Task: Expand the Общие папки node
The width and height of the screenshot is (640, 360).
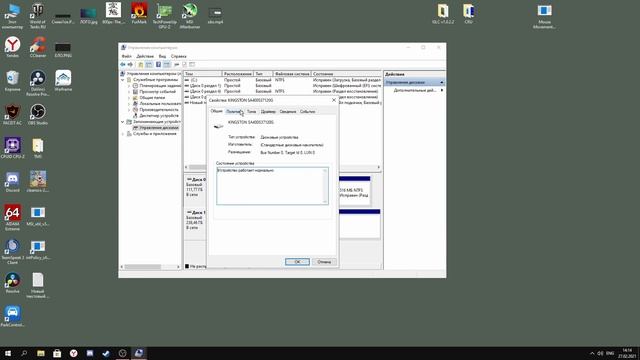Action: pyautogui.click(x=129, y=98)
